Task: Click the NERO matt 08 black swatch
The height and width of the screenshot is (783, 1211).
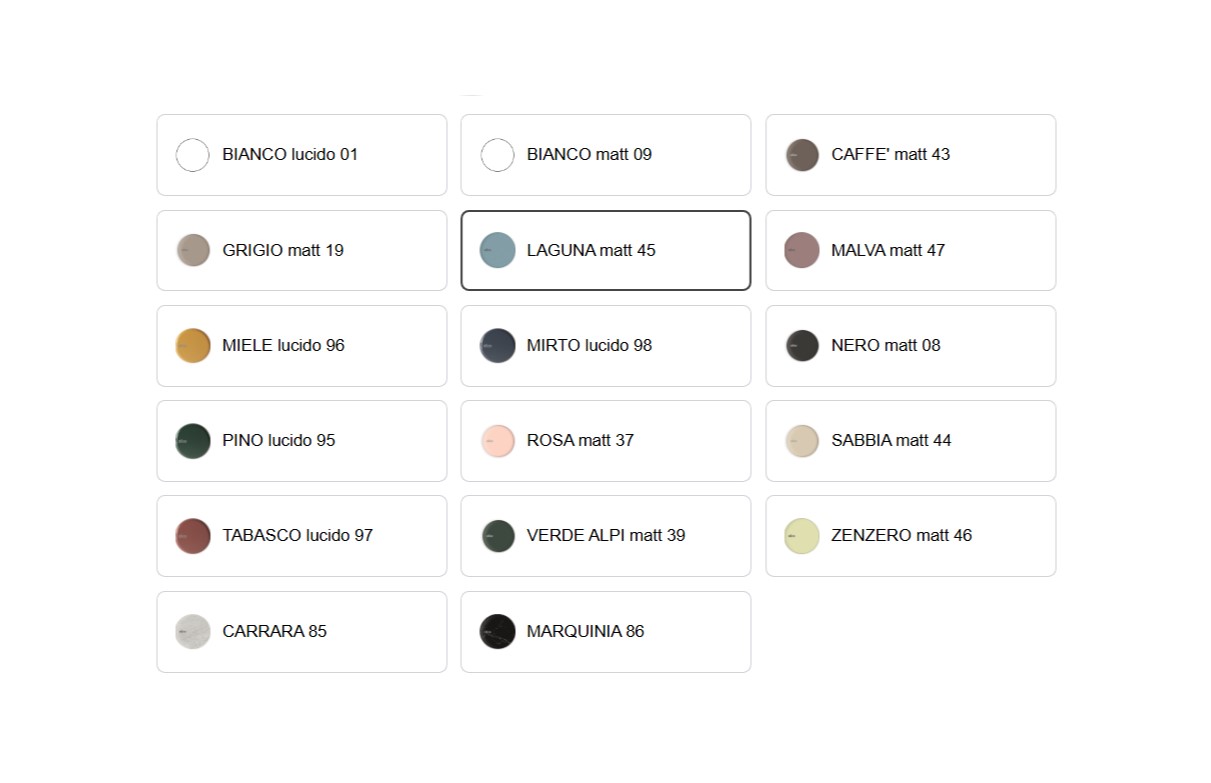Action: pos(802,345)
